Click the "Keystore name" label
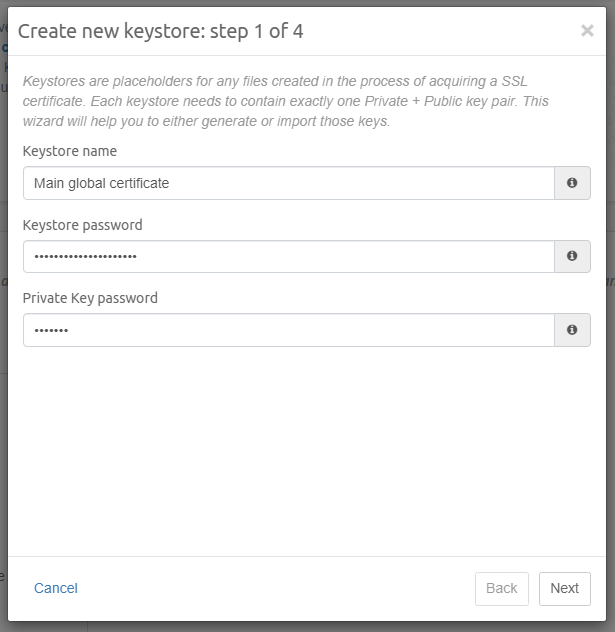The image size is (615, 632). point(70,151)
